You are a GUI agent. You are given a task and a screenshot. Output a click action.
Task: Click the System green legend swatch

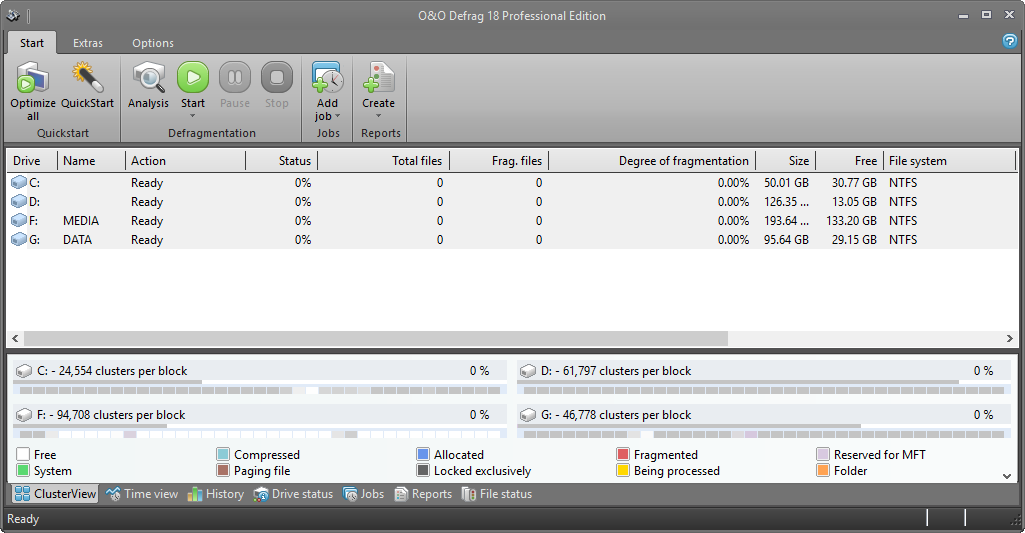click(23, 470)
